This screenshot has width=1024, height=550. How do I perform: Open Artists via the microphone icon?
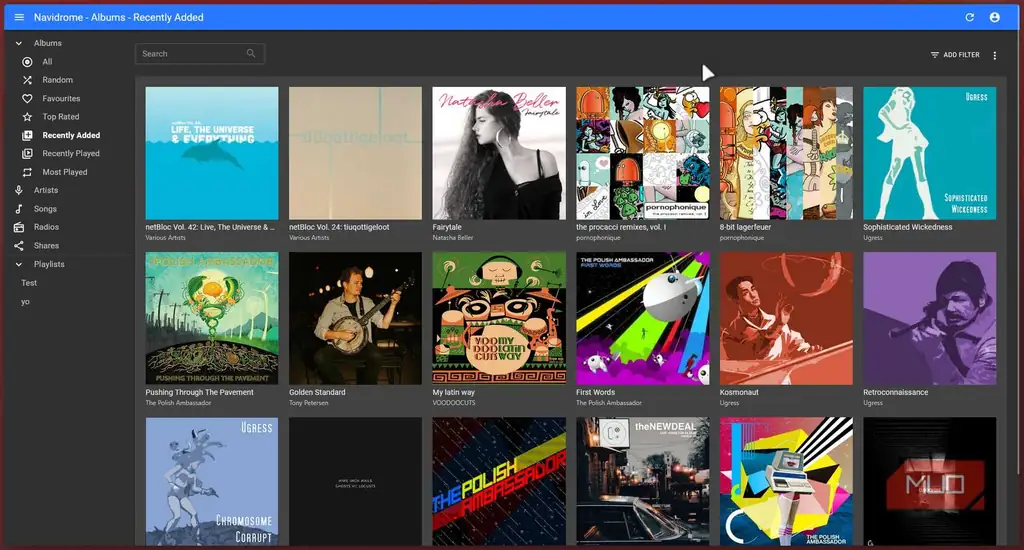click(19, 190)
